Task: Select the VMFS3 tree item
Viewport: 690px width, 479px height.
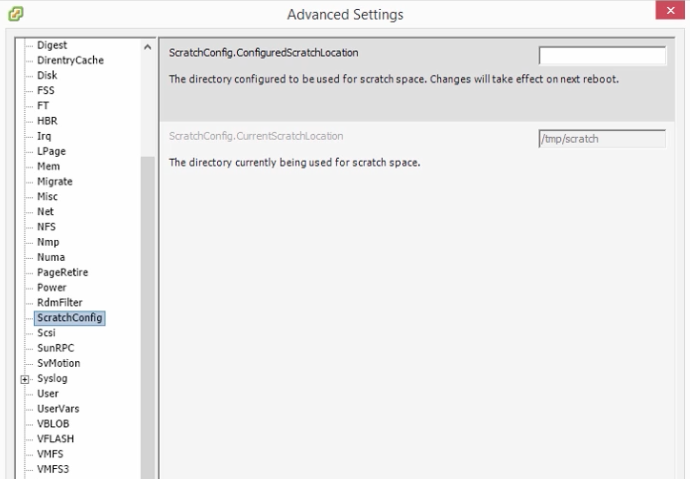Action: tap(53, 469)
